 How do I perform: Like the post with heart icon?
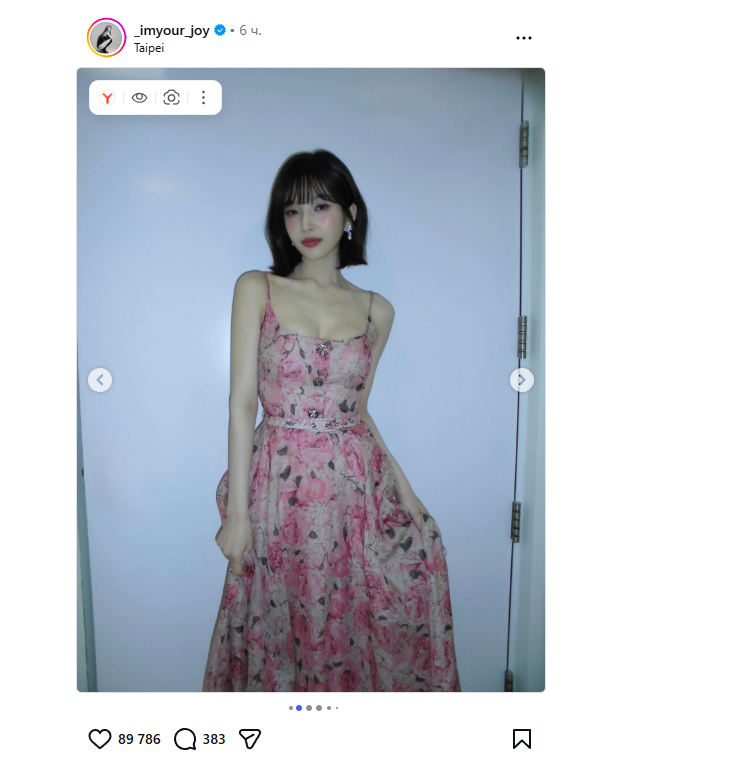pos(100,739)
